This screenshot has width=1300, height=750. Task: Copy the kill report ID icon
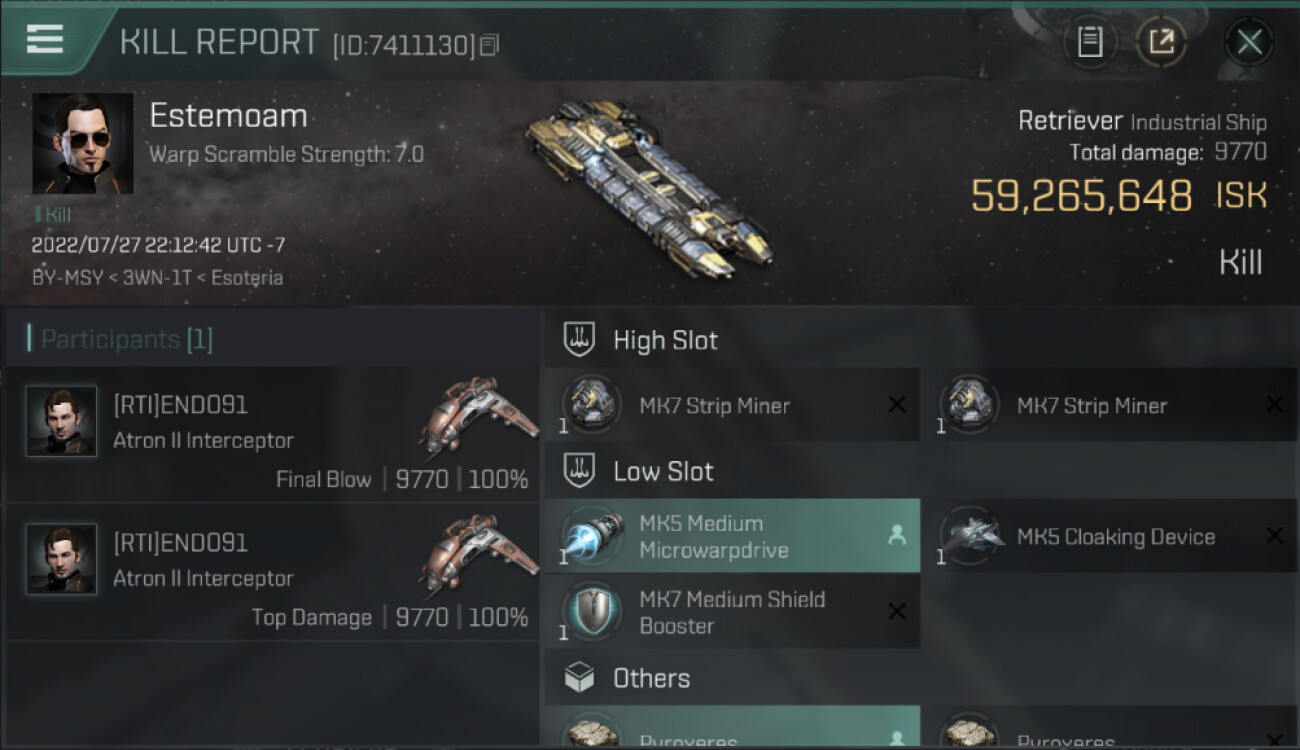[489, 45]
